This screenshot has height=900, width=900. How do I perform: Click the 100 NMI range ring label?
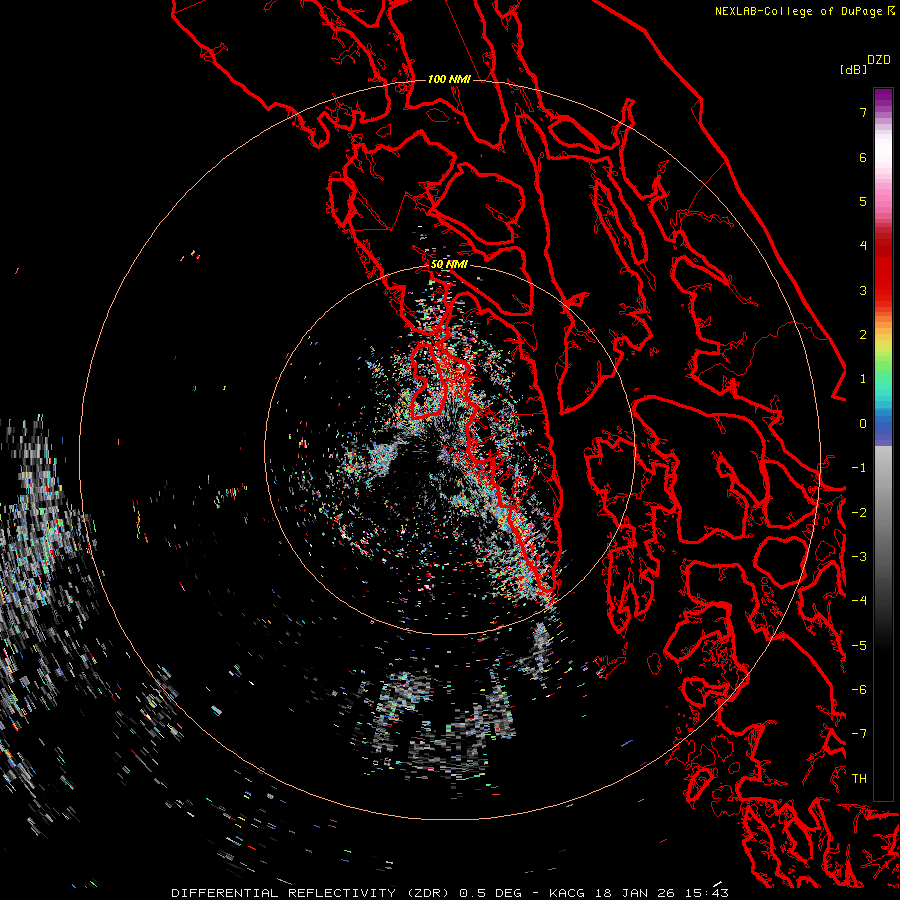coord(449,79)
